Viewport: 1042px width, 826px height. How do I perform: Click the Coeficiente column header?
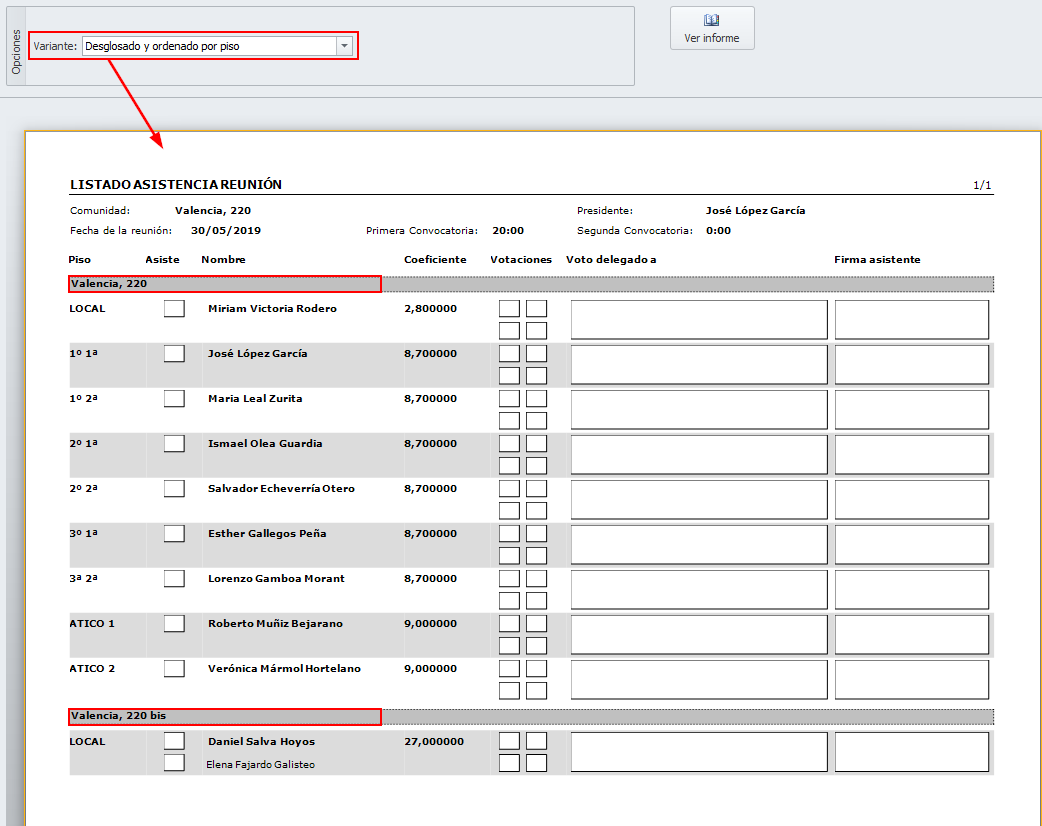pos(435,260)
